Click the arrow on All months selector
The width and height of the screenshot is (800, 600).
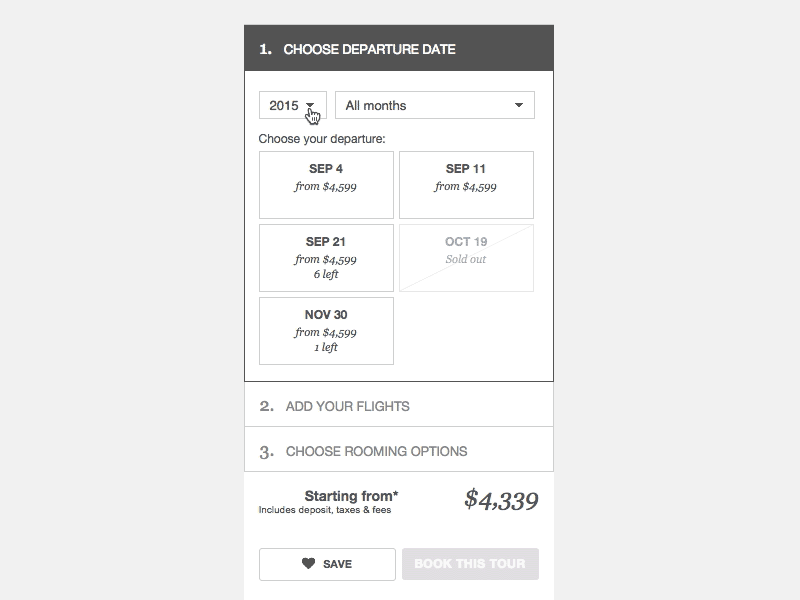(518, 105)
